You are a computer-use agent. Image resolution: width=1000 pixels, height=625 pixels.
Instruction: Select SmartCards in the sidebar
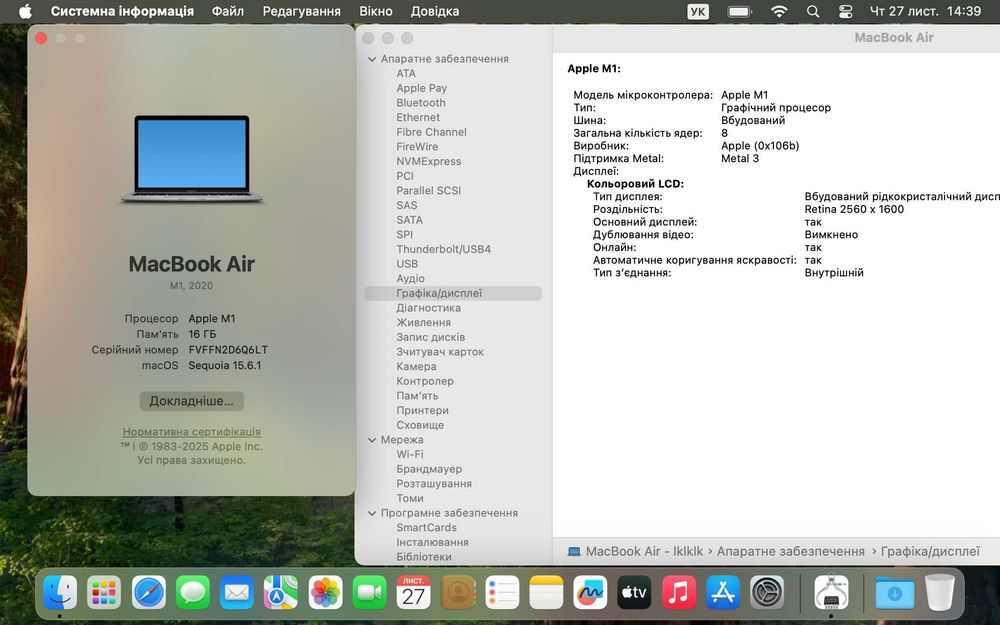tap(426, 528)
